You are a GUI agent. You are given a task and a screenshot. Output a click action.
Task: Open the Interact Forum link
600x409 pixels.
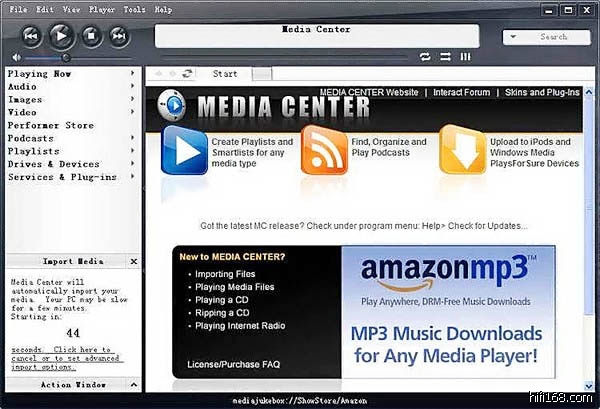click(462, 92)
